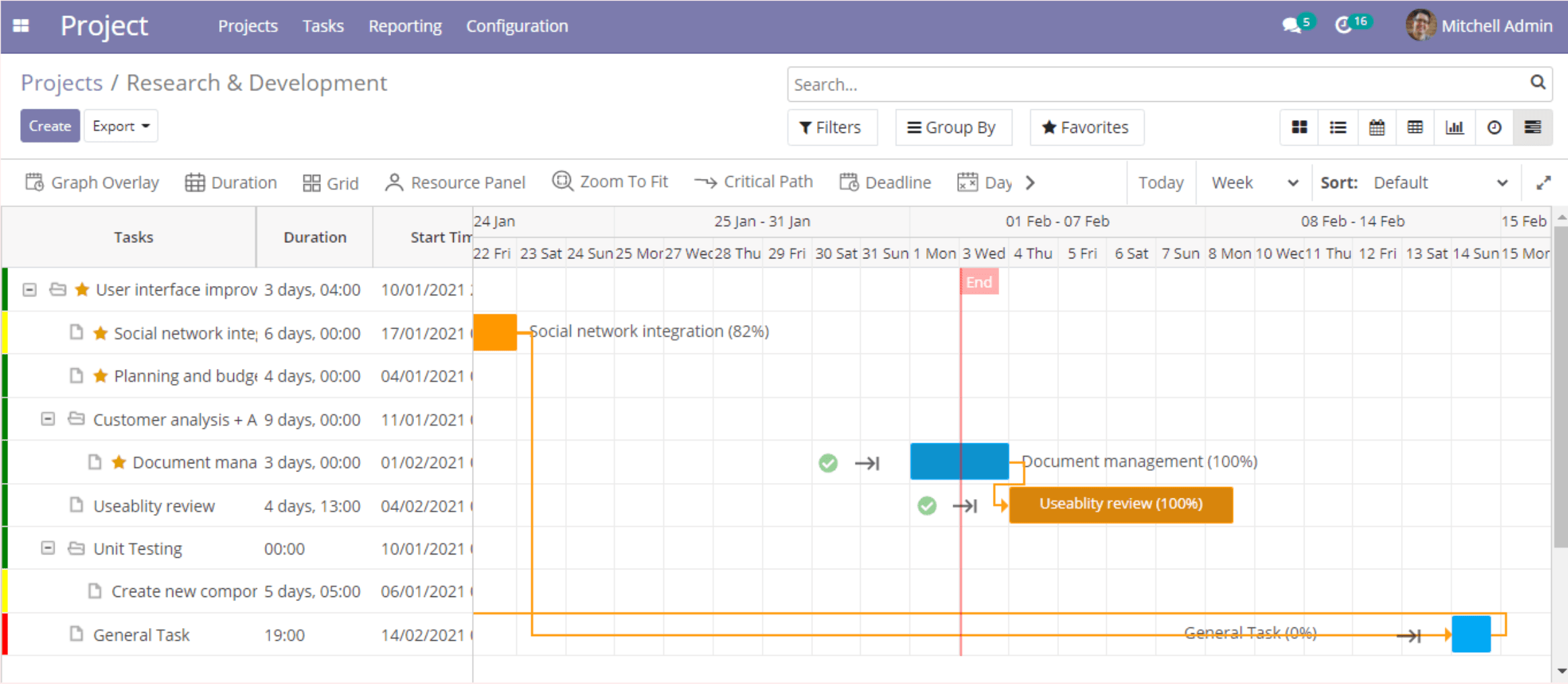Switch to Calendar view

click(x=1377, y=127)
